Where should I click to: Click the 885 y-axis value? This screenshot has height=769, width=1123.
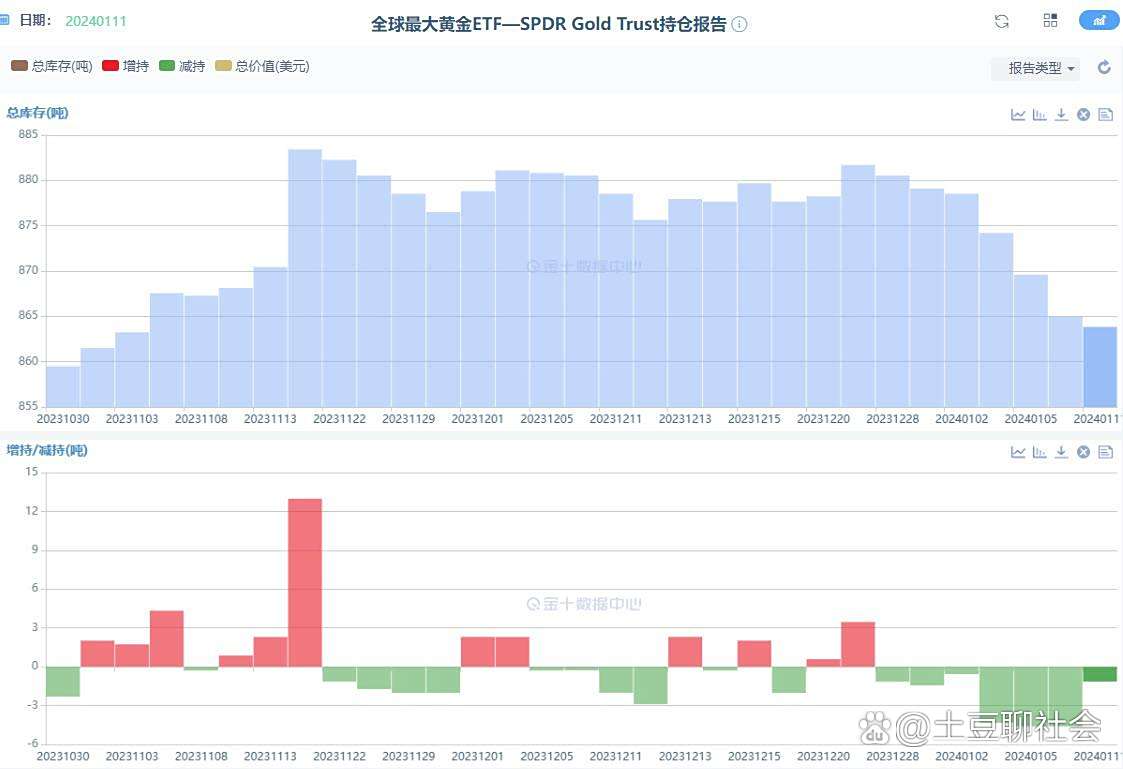[x=29, y=135]
